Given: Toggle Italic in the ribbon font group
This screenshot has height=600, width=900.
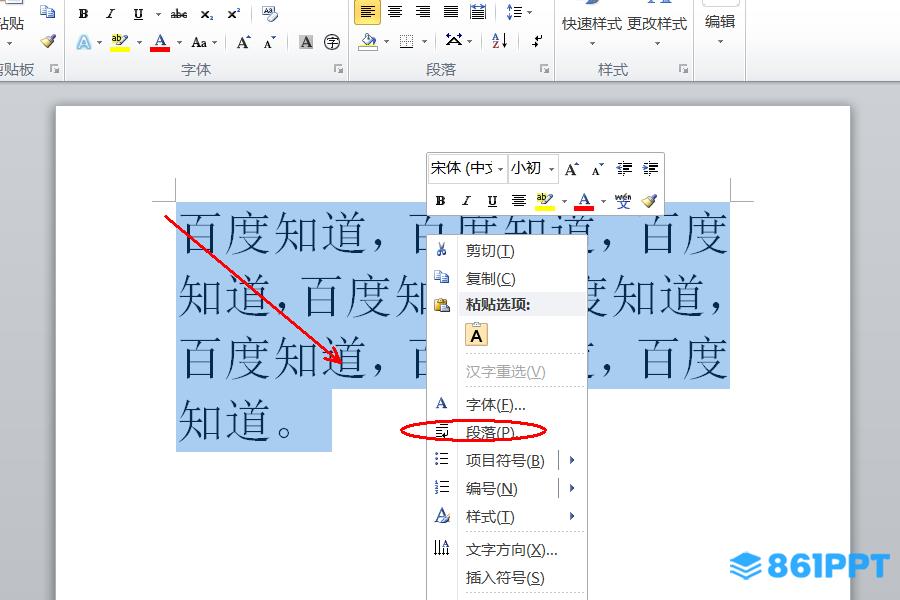Looking at the screenshot, I should click(x=110, y=14).
